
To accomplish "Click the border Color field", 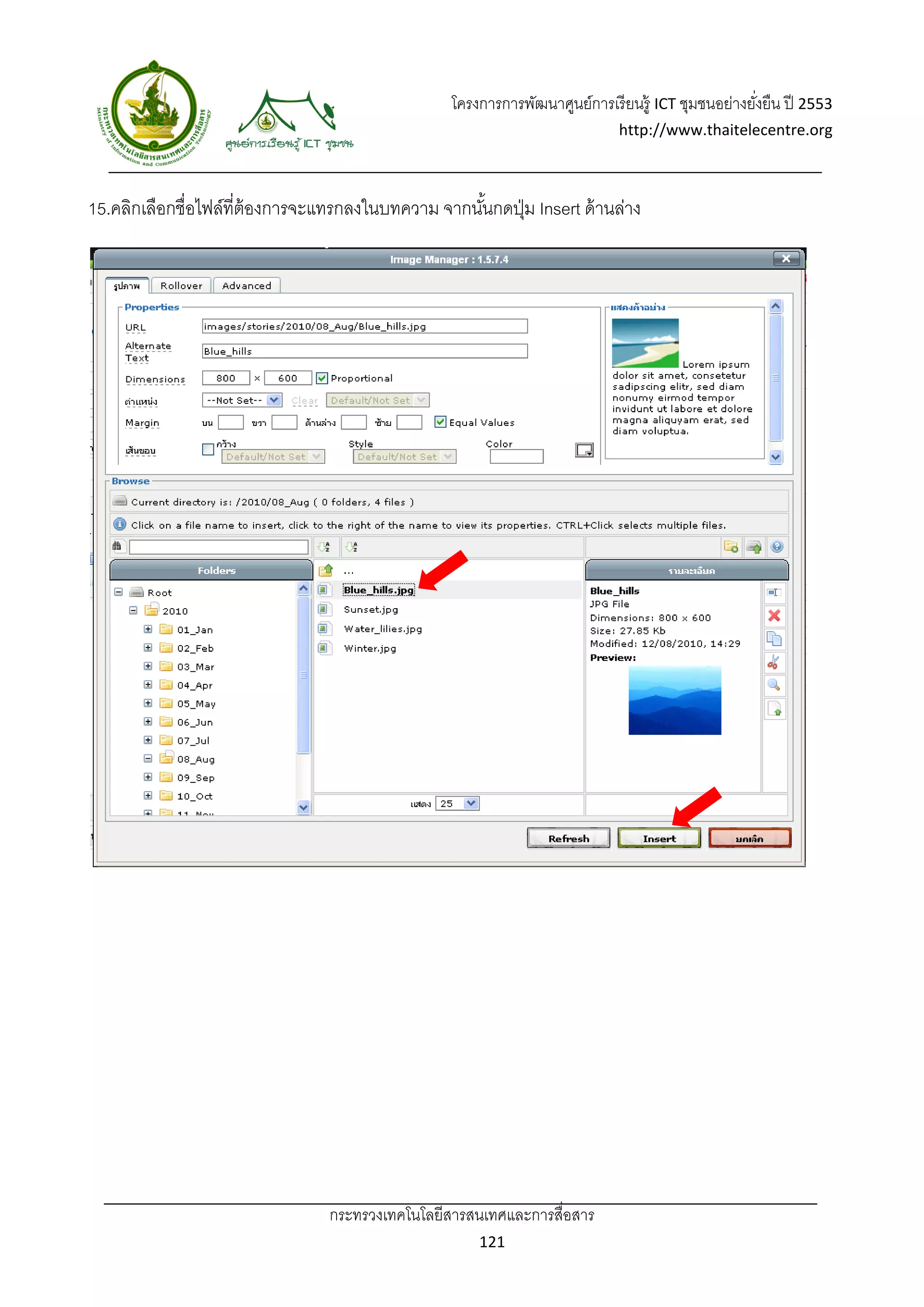I will click(517, 457).
